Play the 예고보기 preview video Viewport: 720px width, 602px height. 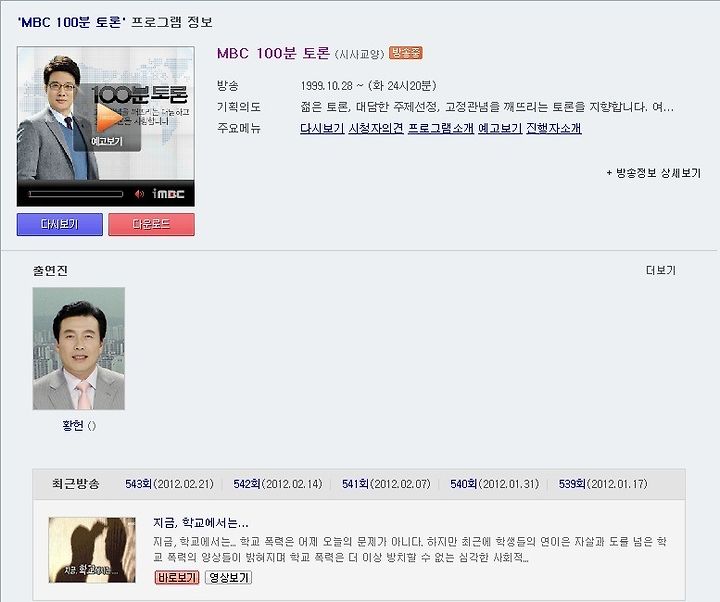107,118
